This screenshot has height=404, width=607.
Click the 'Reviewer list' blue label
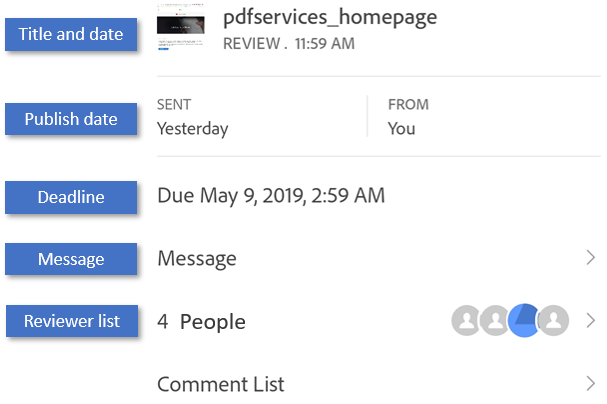[x=71, y=321]
